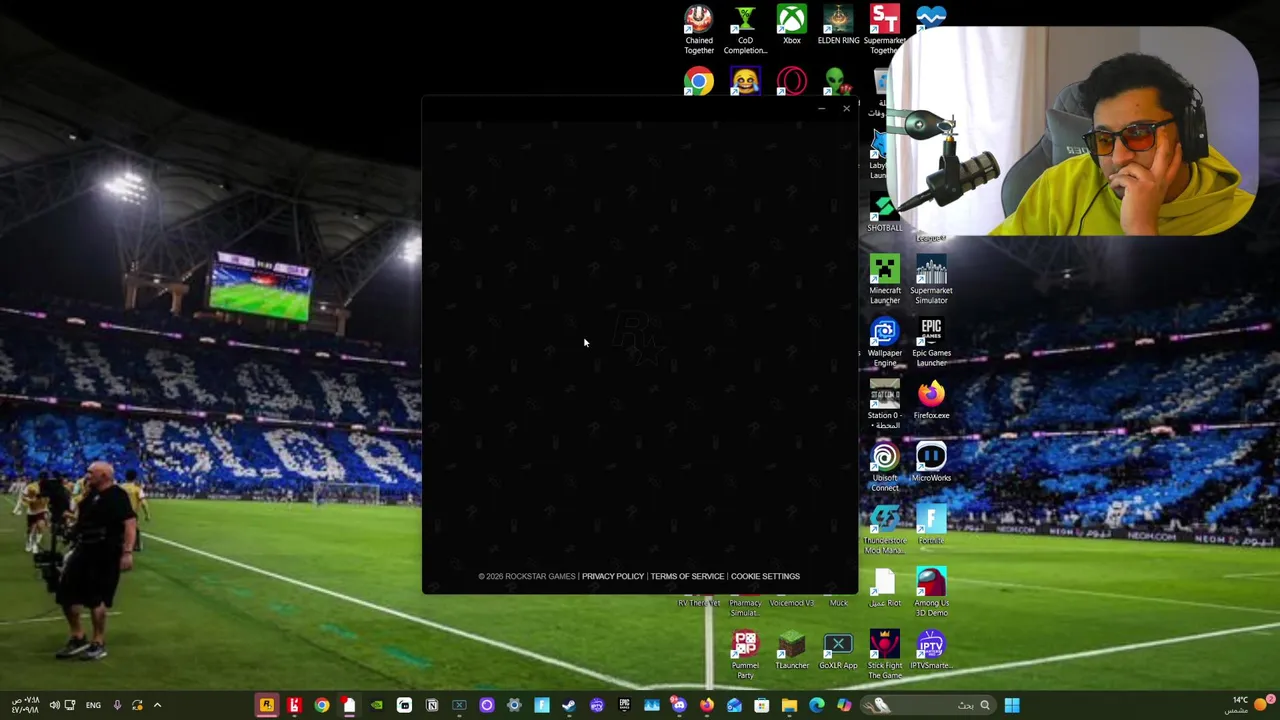Open Supermarket Simulator desktop shortcut
Screen dimensions: 1280x720
[x=931, y=280]
